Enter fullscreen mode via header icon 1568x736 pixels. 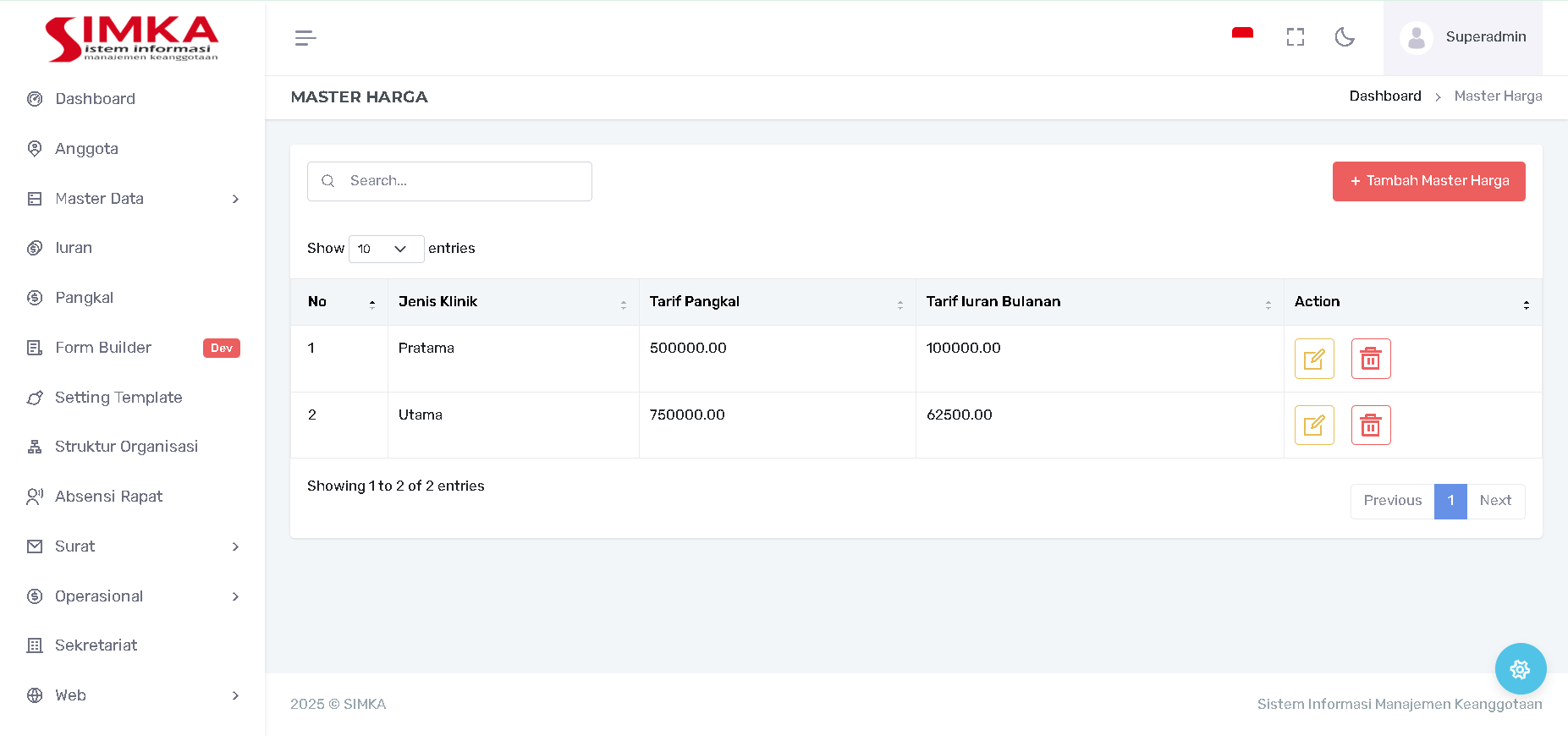click(x=1295, y=37)
